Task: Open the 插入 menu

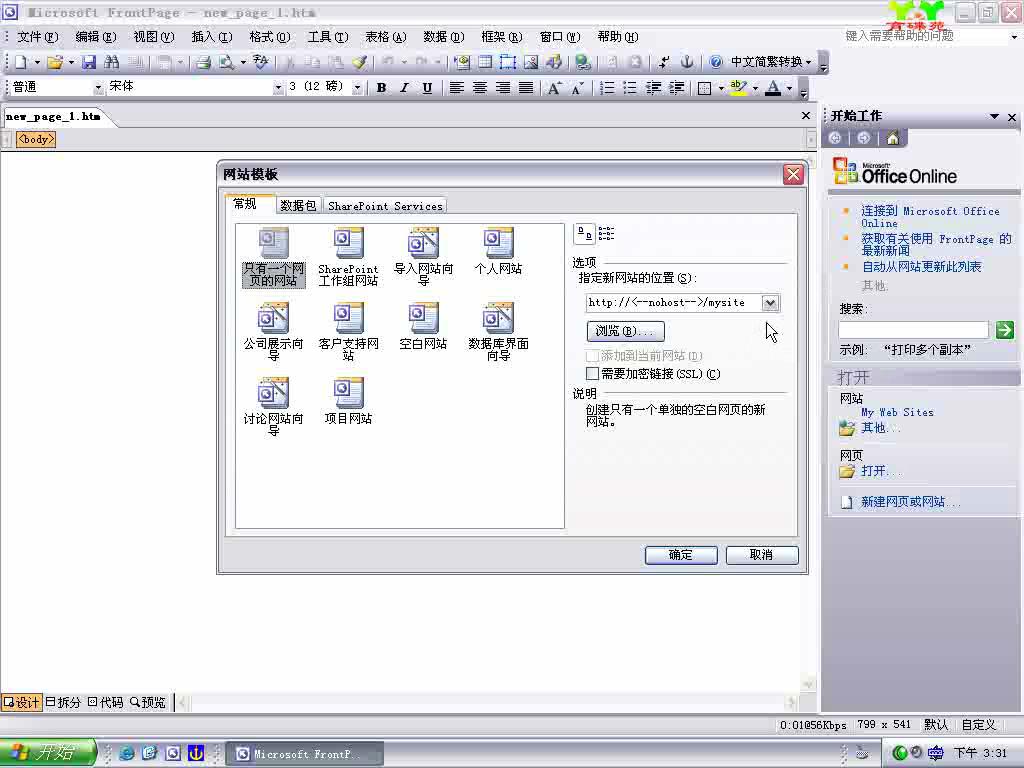Action: tap(212, 37)
